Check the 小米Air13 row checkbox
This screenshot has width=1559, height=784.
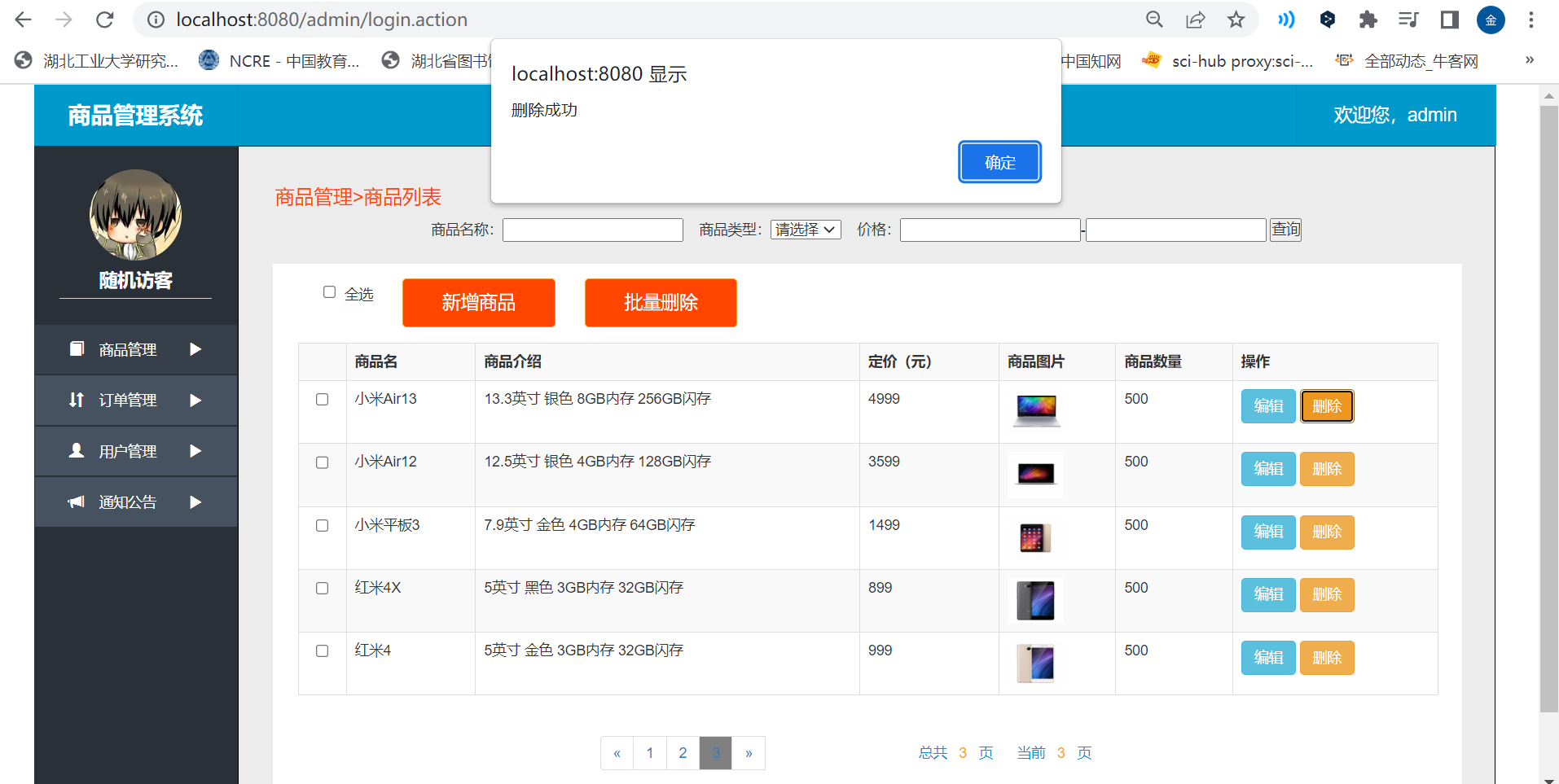click(323, 399)
